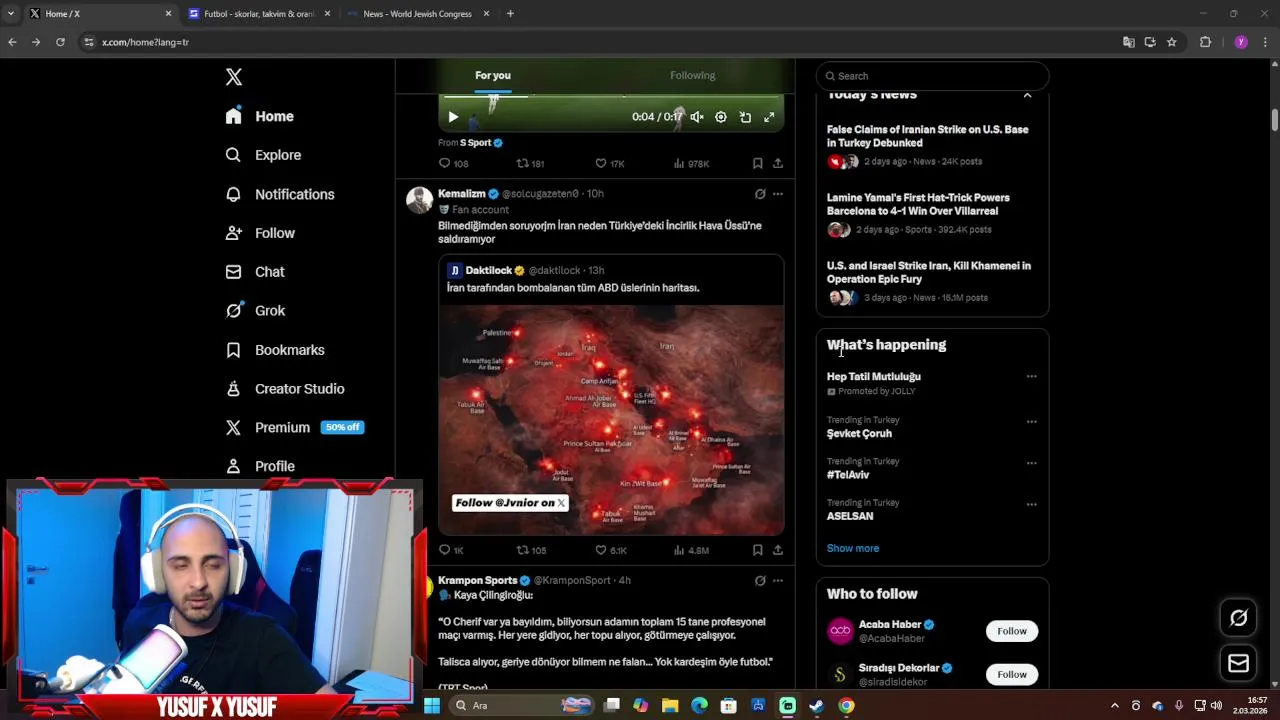Open browser Extensions puzzle icon
Viewport: 1280px width, 720px height.
(1205, 42)
